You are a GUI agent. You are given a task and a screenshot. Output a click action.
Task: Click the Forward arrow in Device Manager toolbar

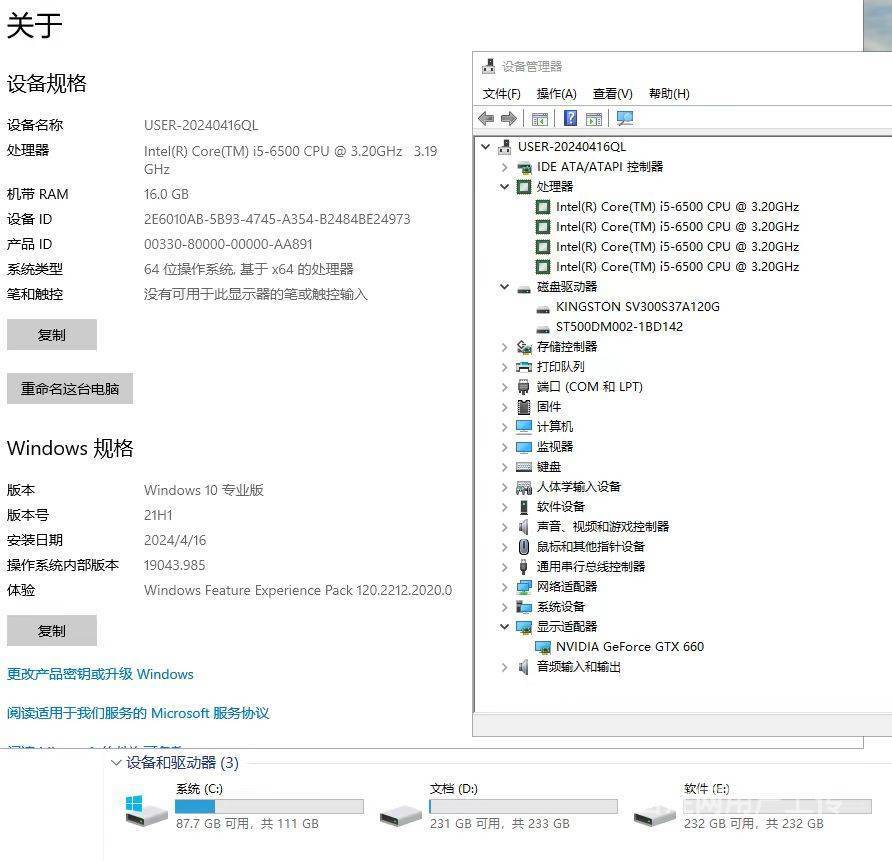[x=509, y=118]
